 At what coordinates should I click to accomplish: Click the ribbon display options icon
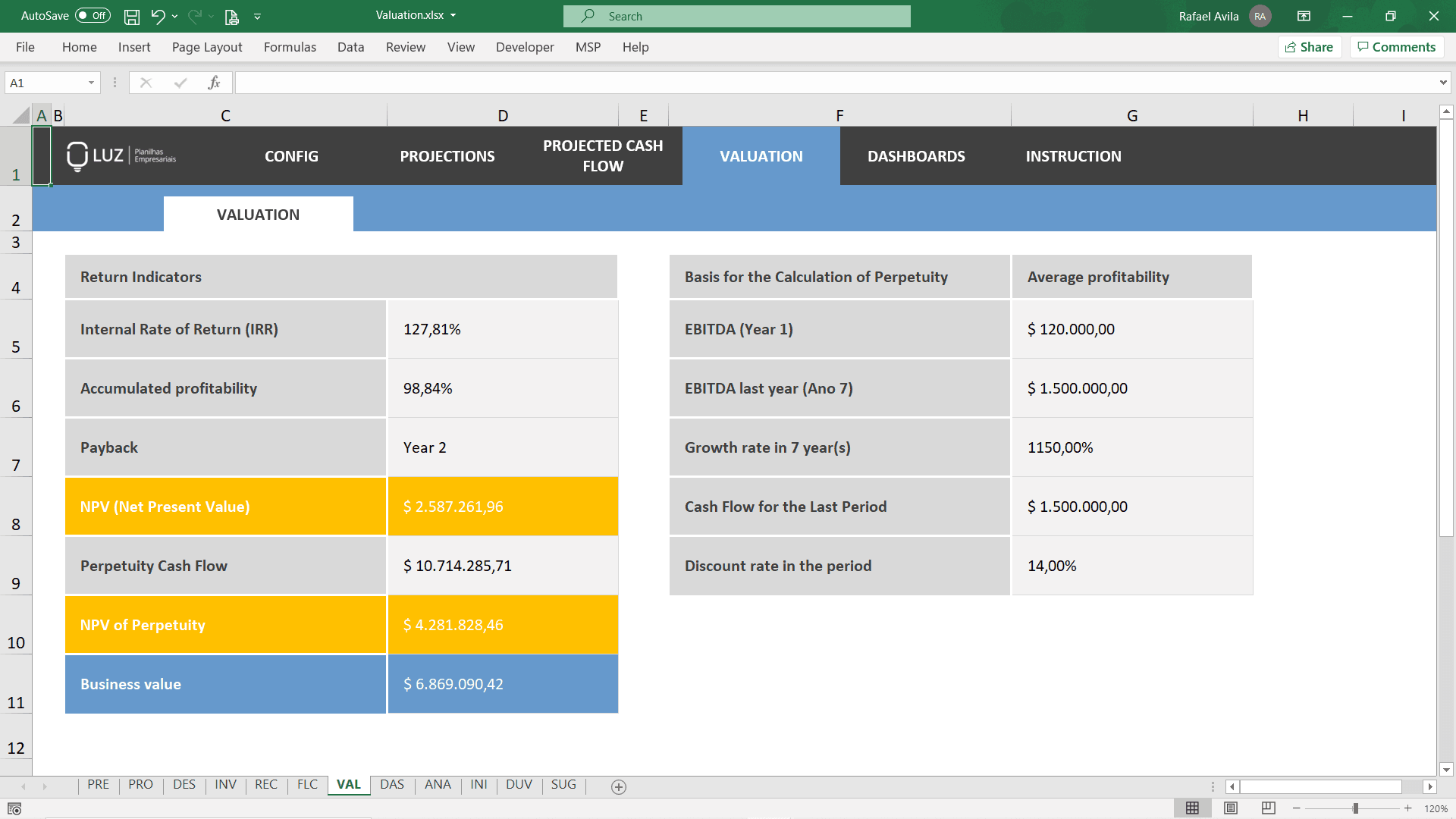click(1304, 16)
